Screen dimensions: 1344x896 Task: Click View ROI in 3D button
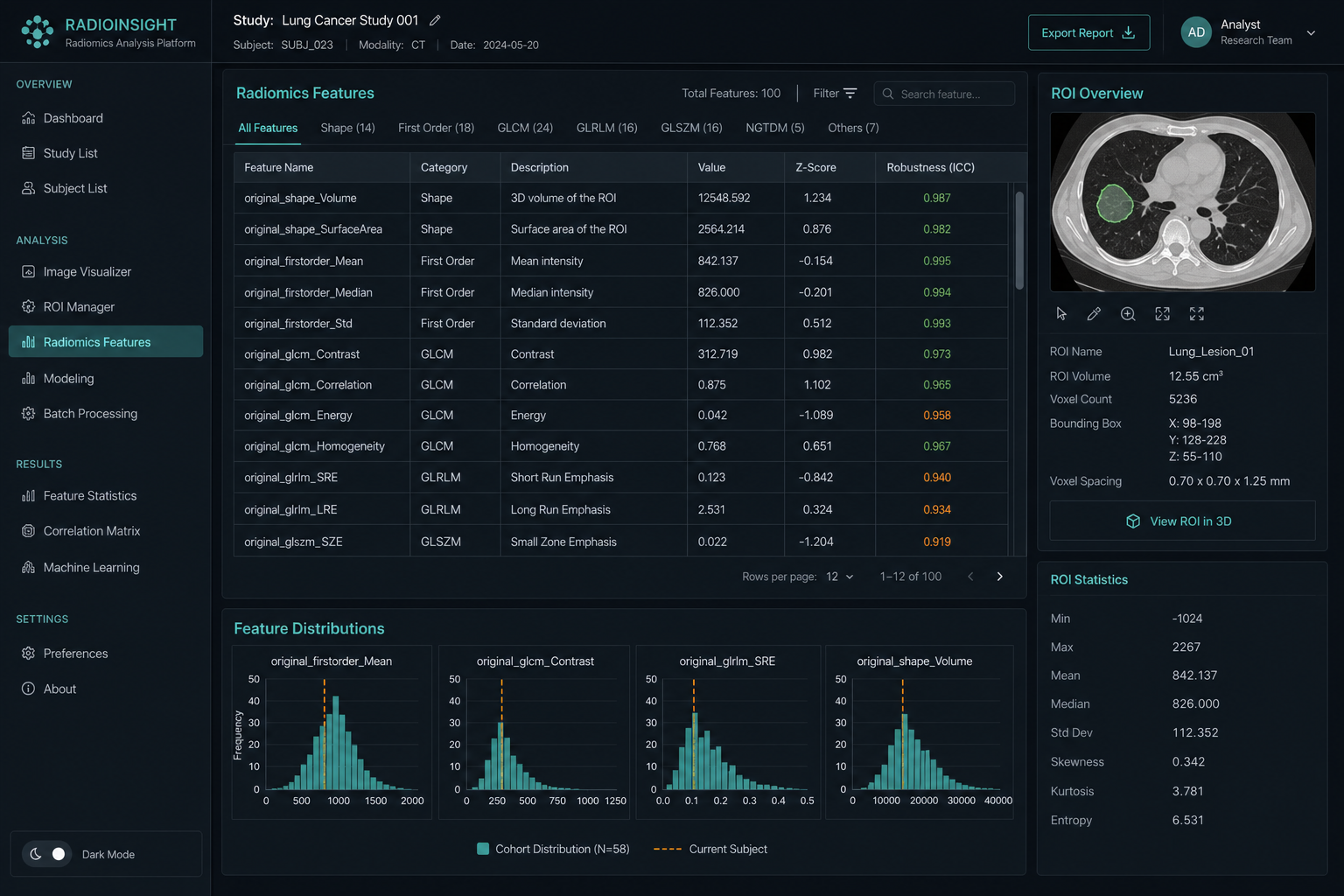point(1182,521)
